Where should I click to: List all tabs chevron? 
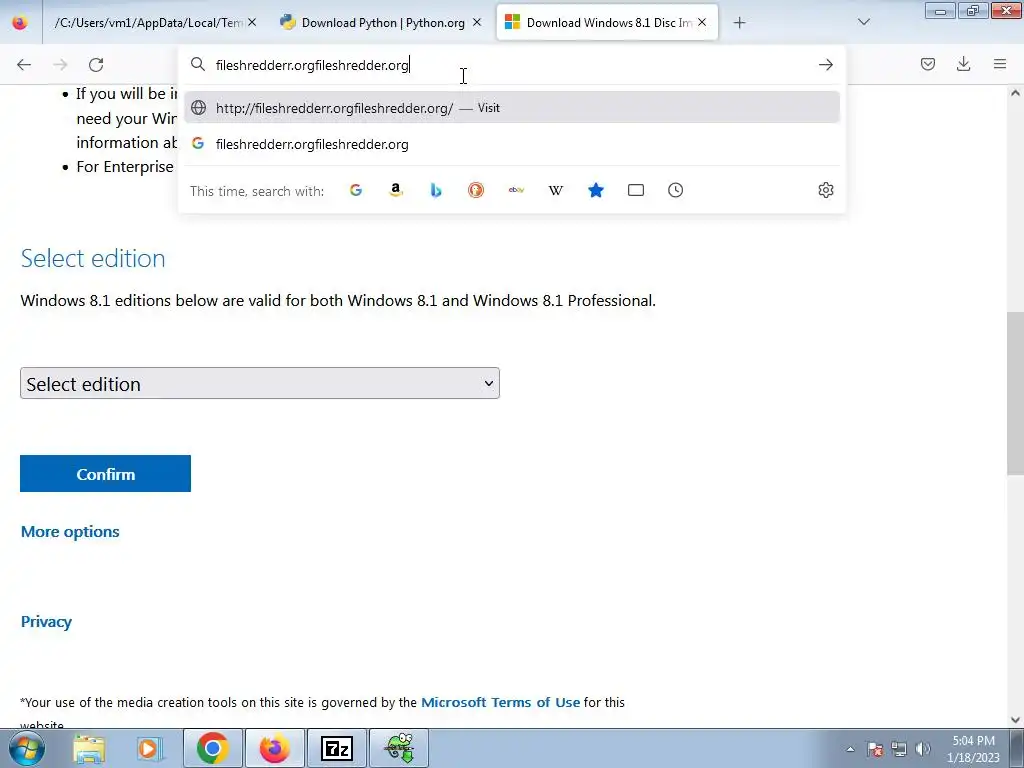[863, 22]
